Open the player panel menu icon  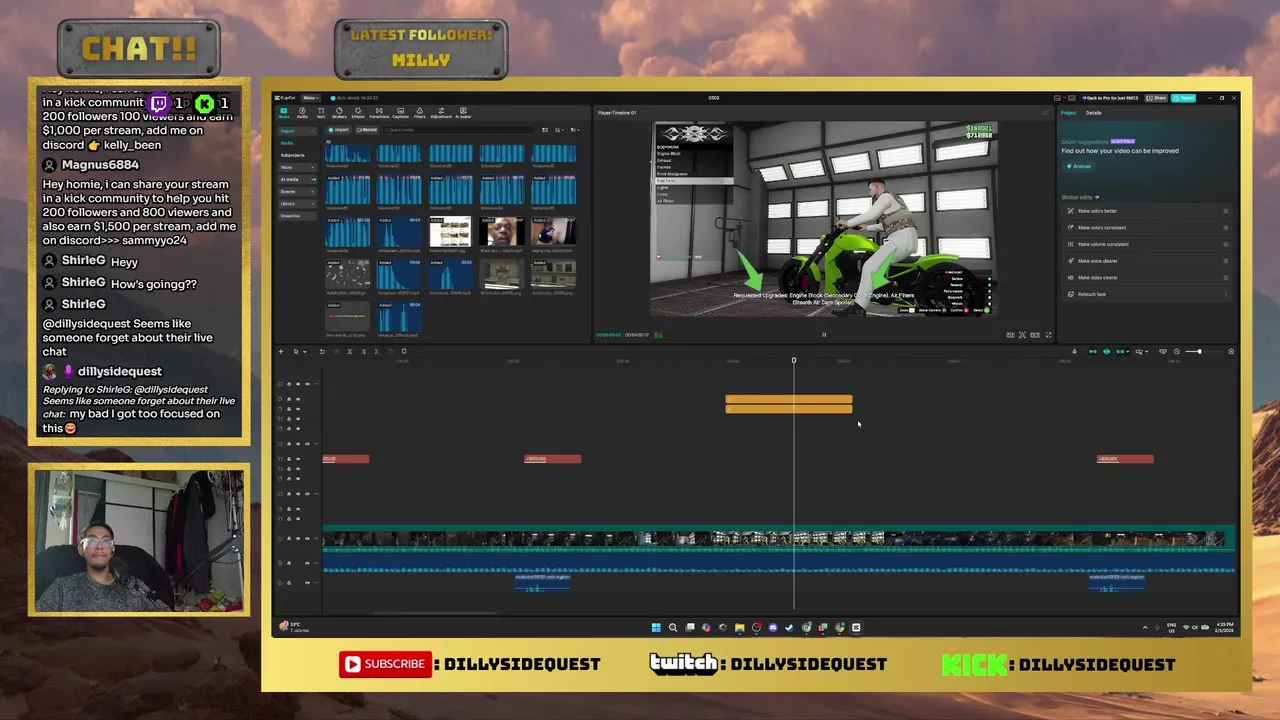coord(1045,113)
